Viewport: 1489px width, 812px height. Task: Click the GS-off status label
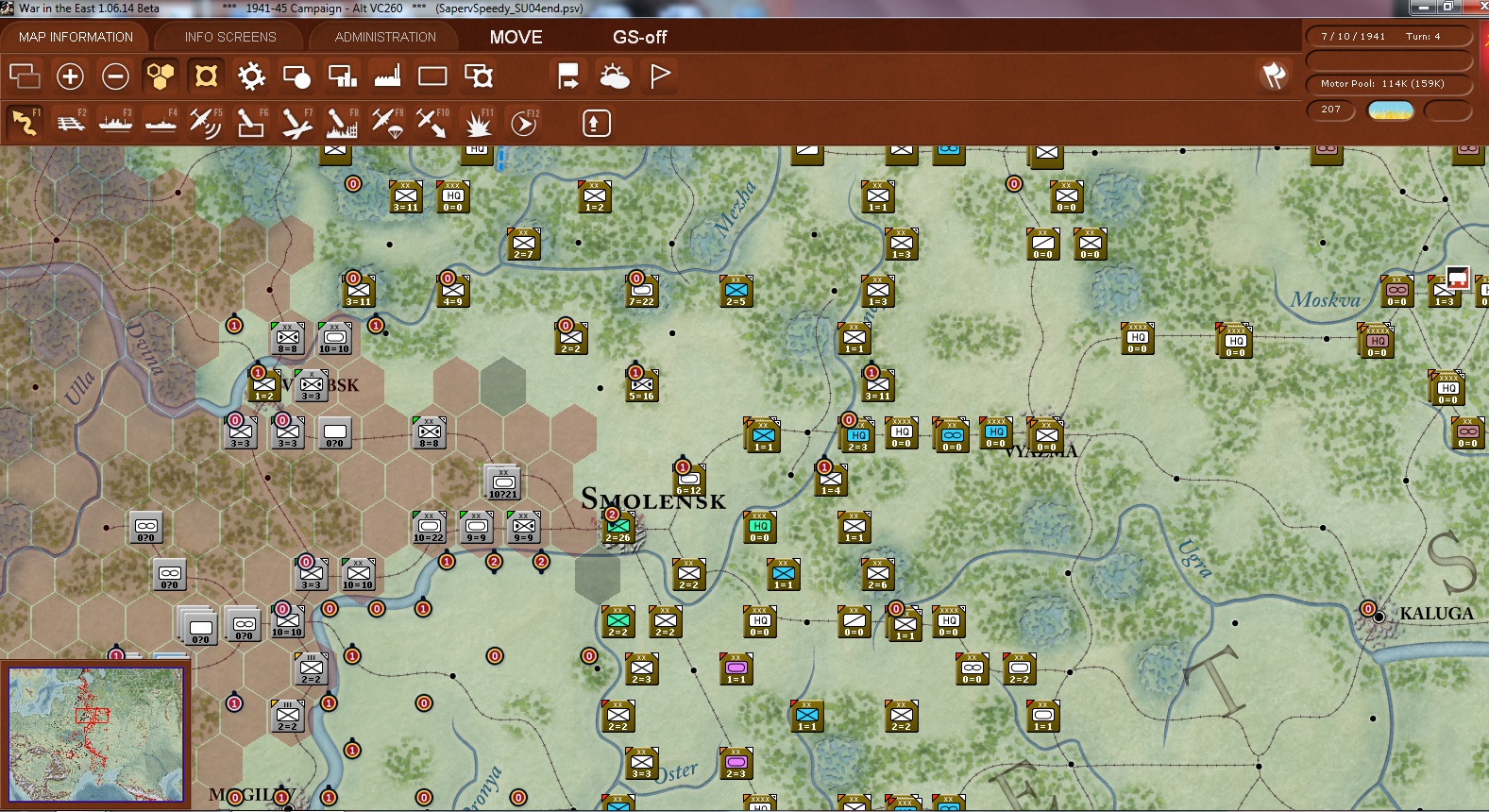pos(639,37)
